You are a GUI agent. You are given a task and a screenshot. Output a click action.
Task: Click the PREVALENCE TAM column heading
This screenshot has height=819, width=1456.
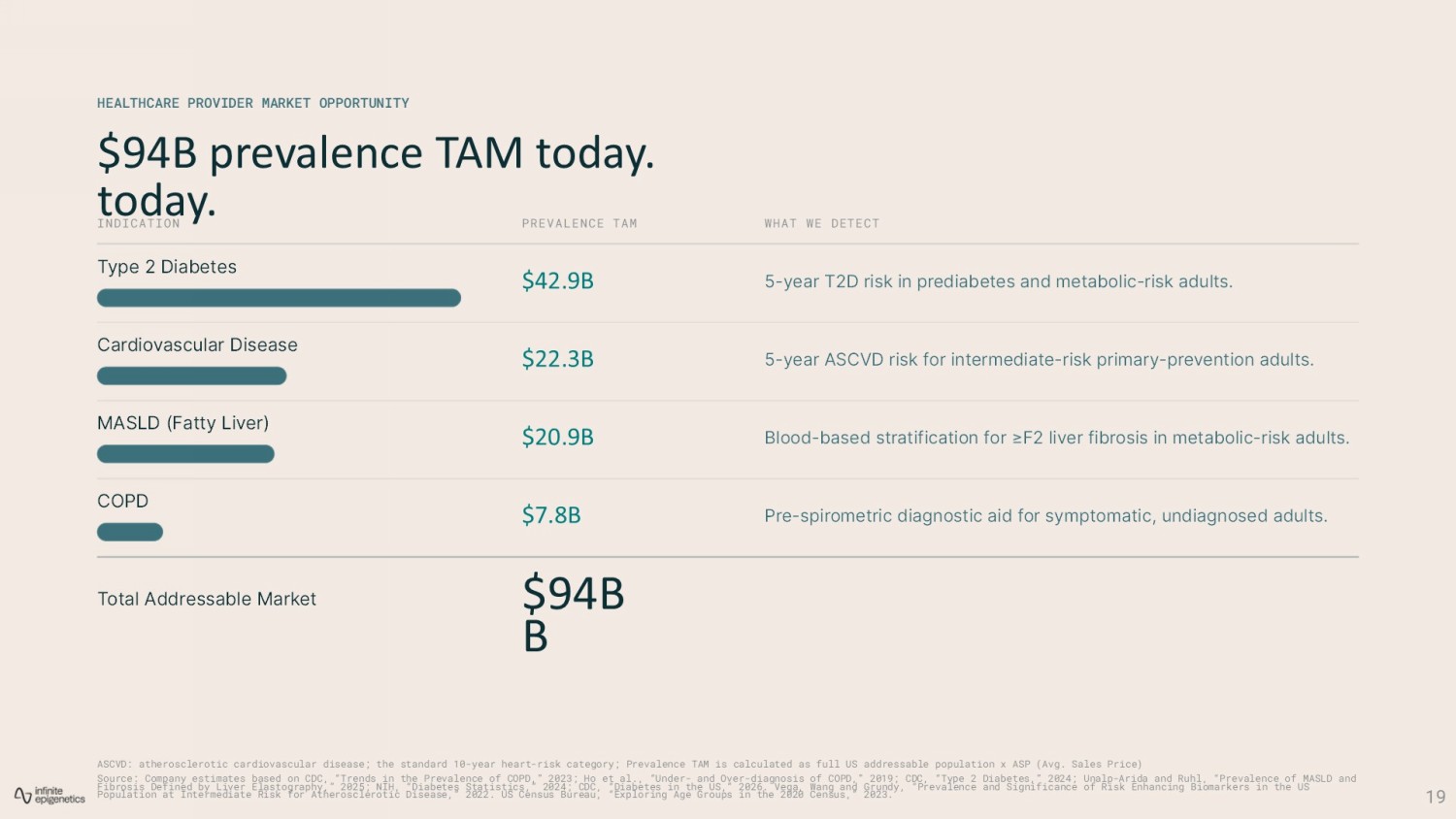click(579, 223)
